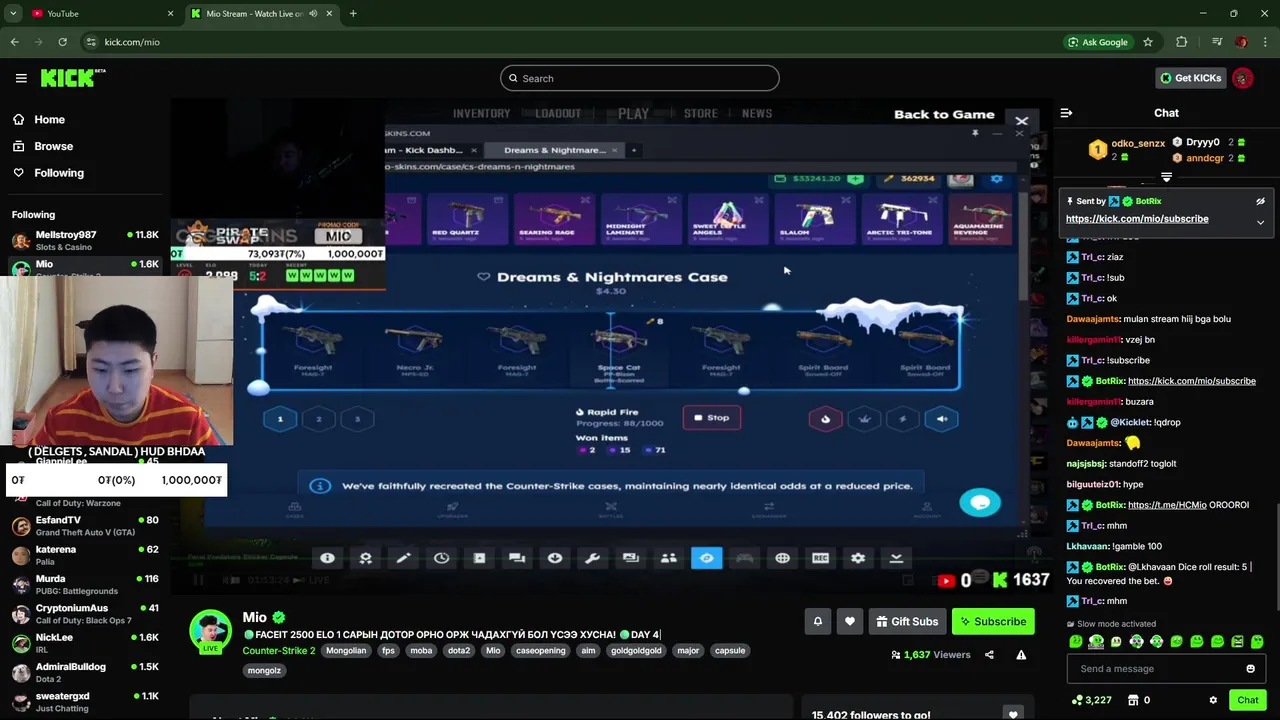Expand the pinned message chevron
The height and width of the screenshot is (720, 1280).
(1260, 222)
